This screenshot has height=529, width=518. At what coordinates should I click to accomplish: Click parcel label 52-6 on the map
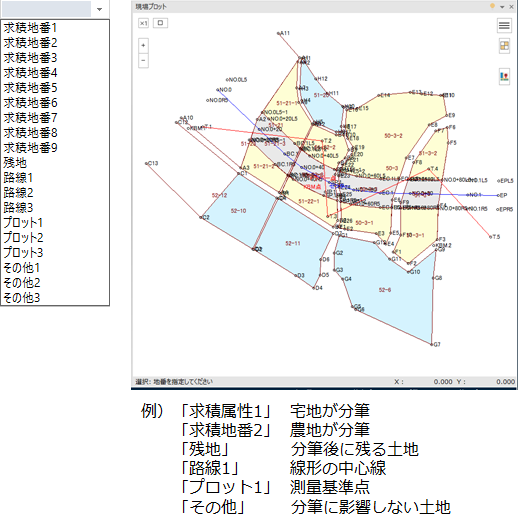(385, 290)
